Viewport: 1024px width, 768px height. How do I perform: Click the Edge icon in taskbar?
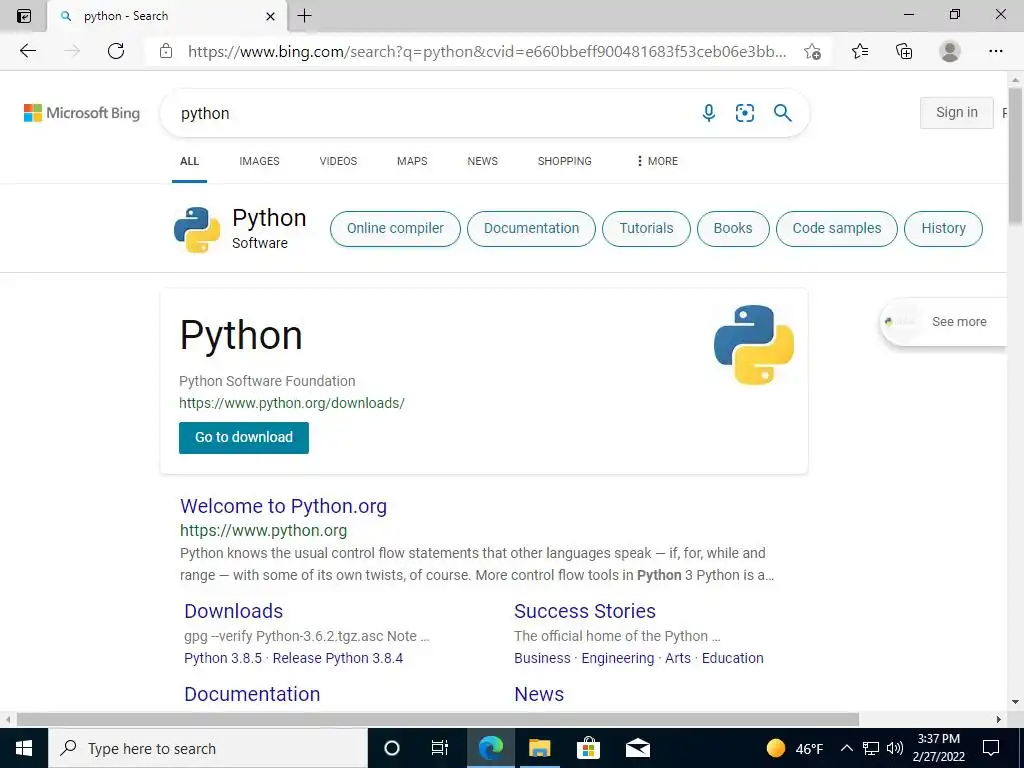point(490,748)
